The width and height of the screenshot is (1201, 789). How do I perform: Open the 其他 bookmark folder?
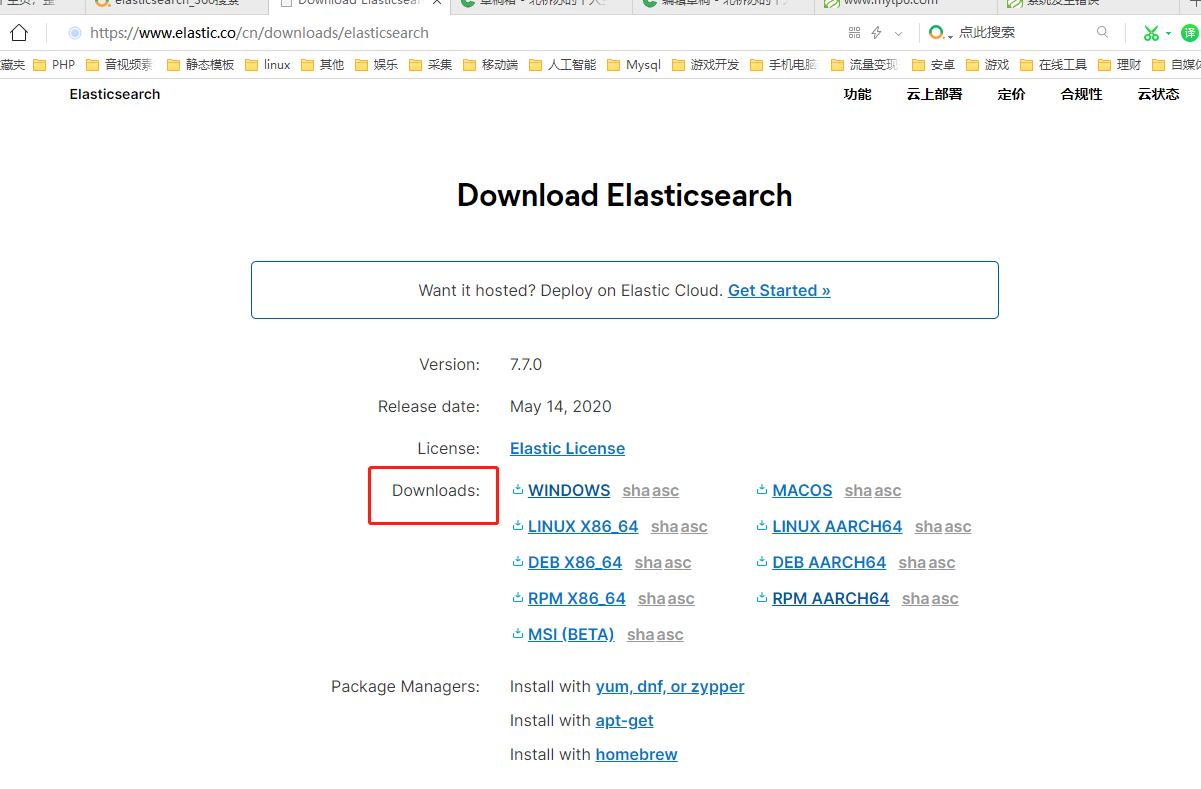(x=322, y=65)
